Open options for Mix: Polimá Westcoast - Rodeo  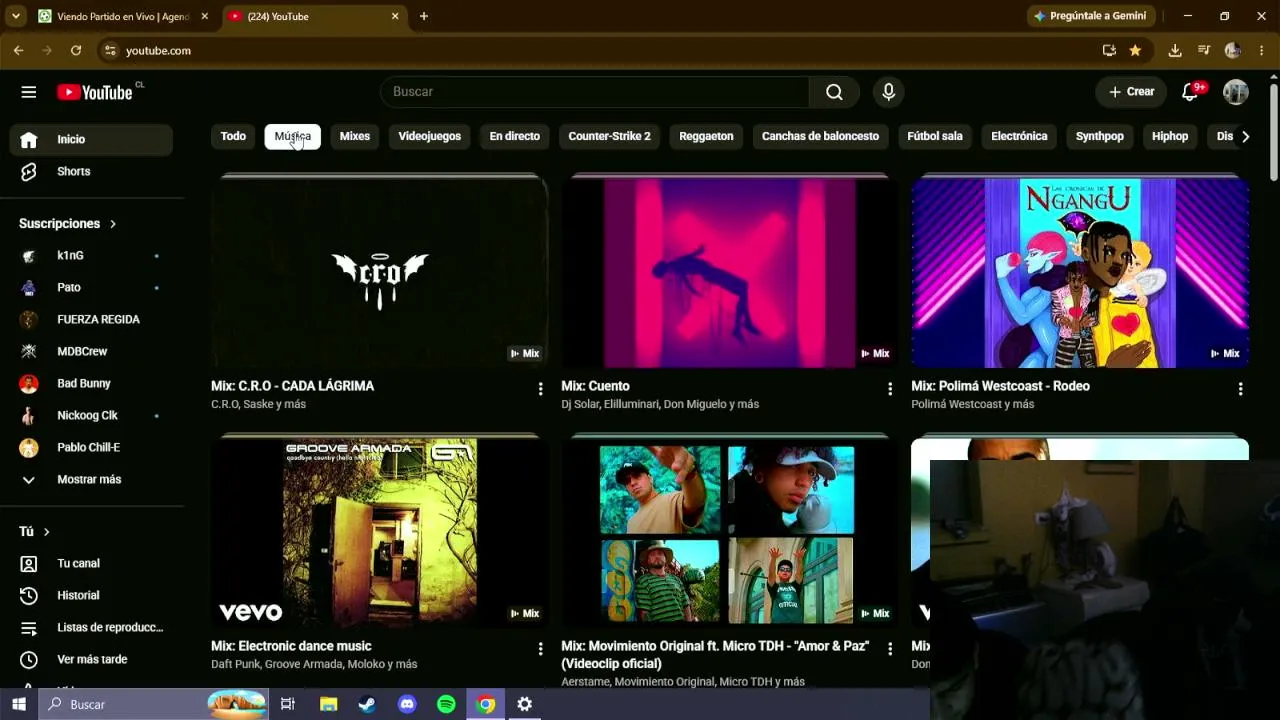(1240, 388)
